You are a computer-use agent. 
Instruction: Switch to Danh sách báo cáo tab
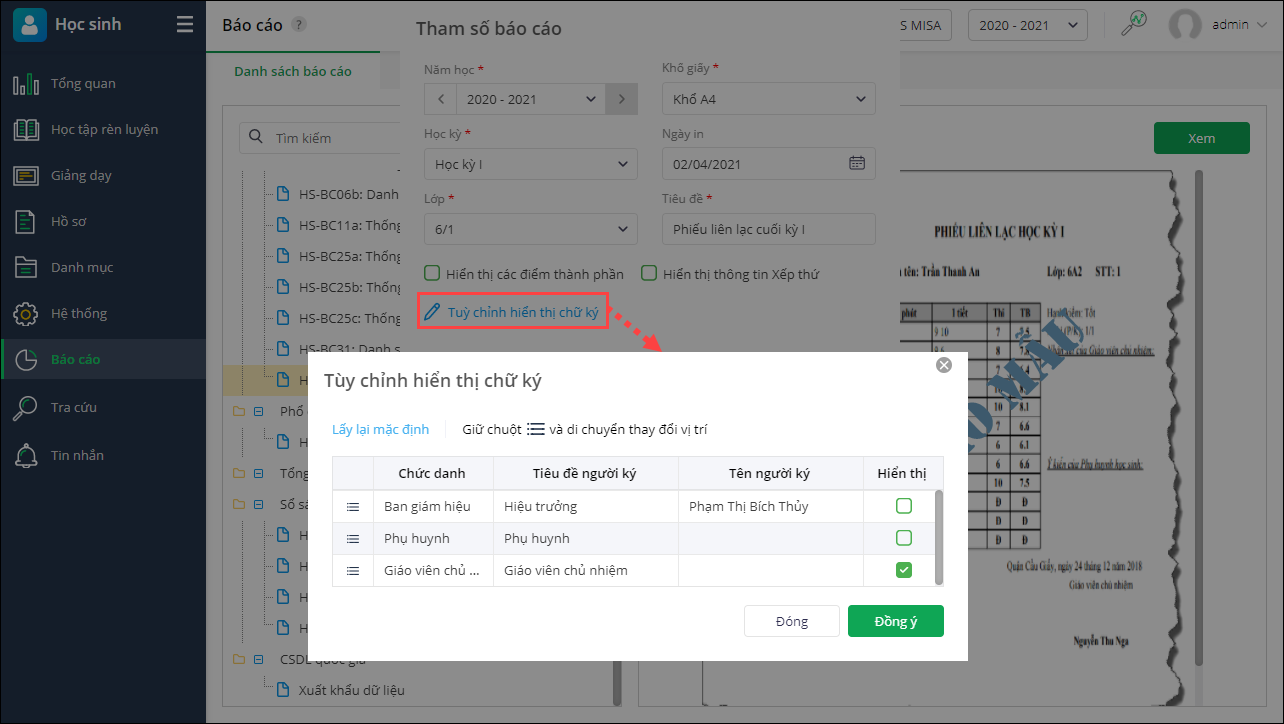[293, 72]
